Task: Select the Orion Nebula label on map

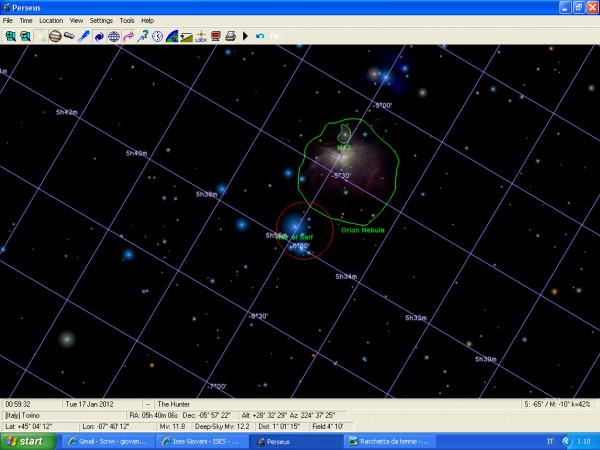Action: coord(363,230)
